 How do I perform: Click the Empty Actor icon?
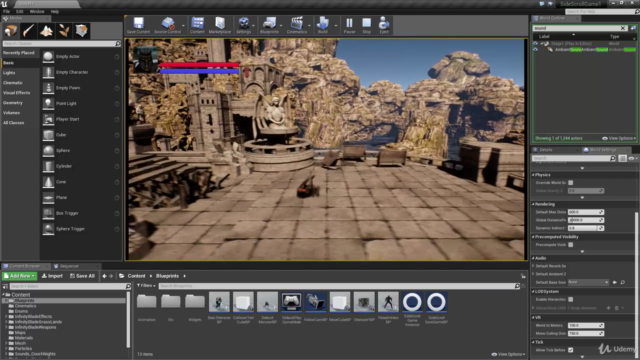click(x=48, y=57)
